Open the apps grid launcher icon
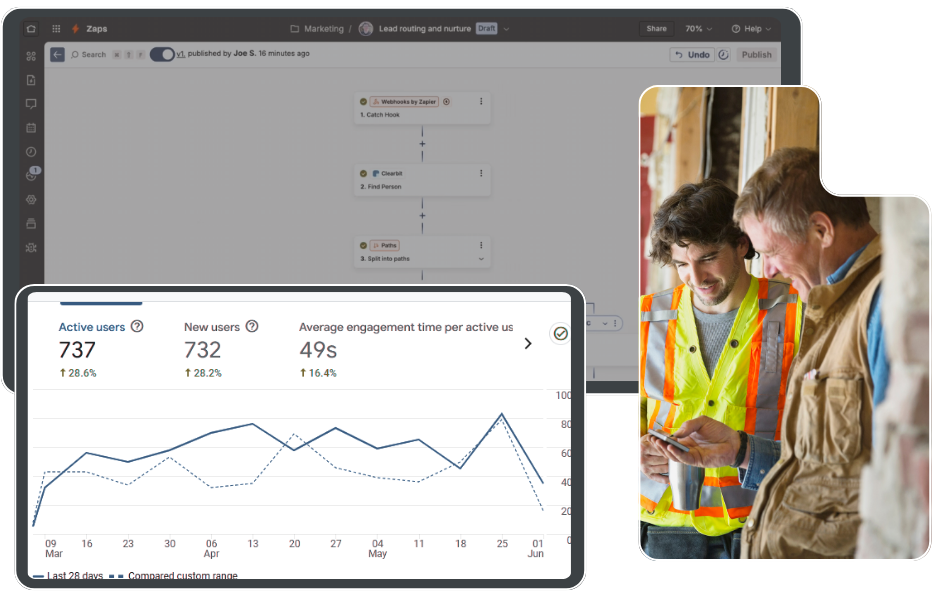The width and height of the screenshot is (936, 592). point(56,29)
